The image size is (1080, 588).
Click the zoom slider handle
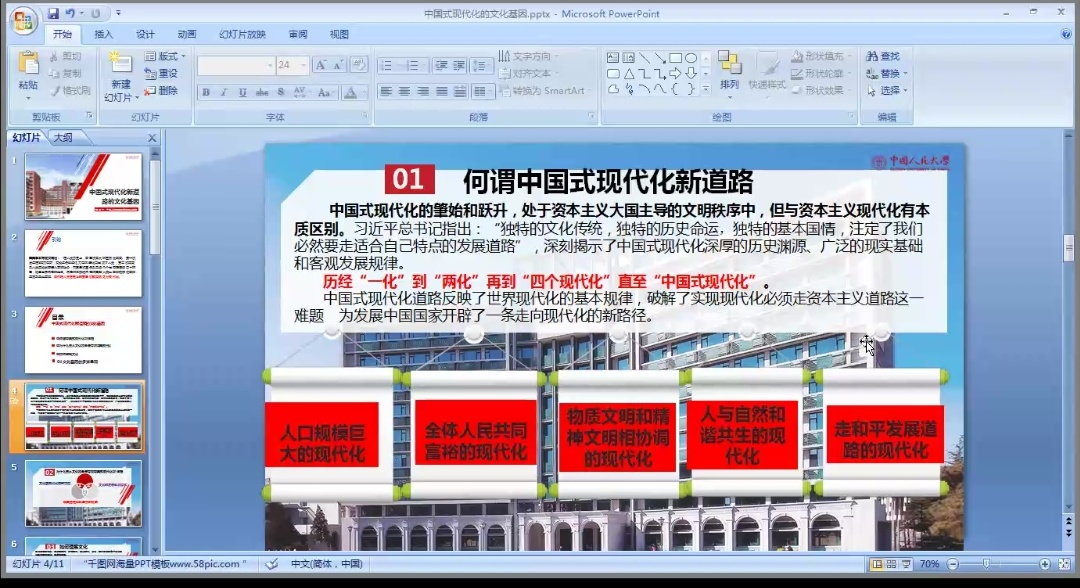[x=986, y=564]
